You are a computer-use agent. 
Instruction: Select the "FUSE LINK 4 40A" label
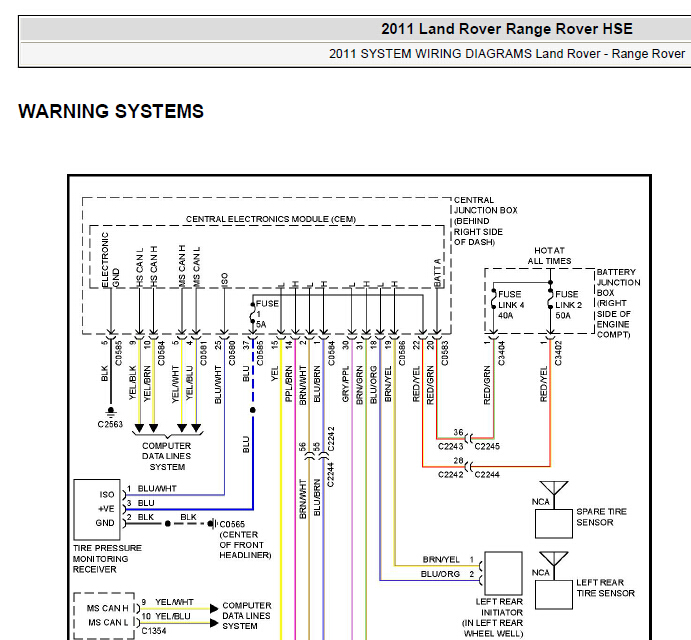[x=511, y=305]
